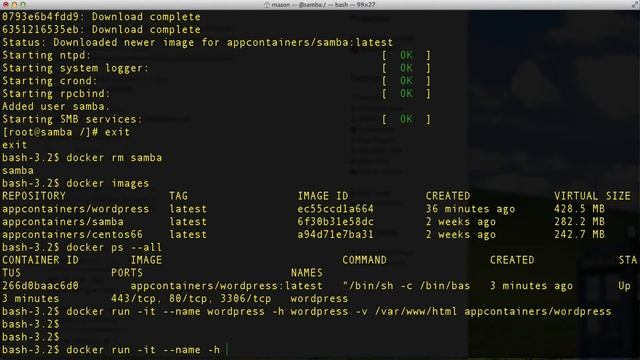Click the 'docker rm samba' command

114,158
